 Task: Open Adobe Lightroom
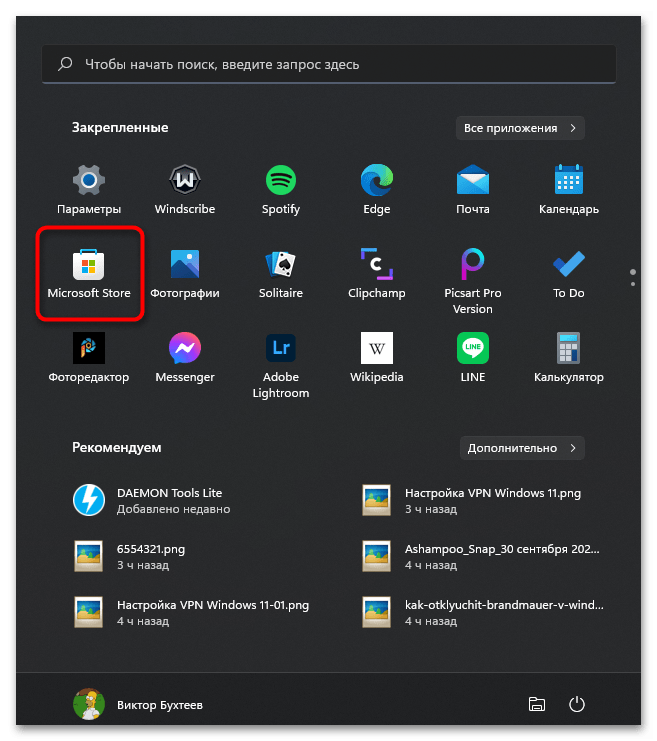coord(281,365)
